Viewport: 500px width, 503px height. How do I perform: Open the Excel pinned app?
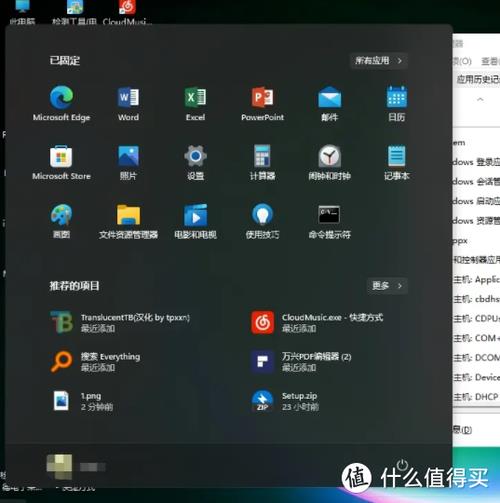(x=195, y=103)
